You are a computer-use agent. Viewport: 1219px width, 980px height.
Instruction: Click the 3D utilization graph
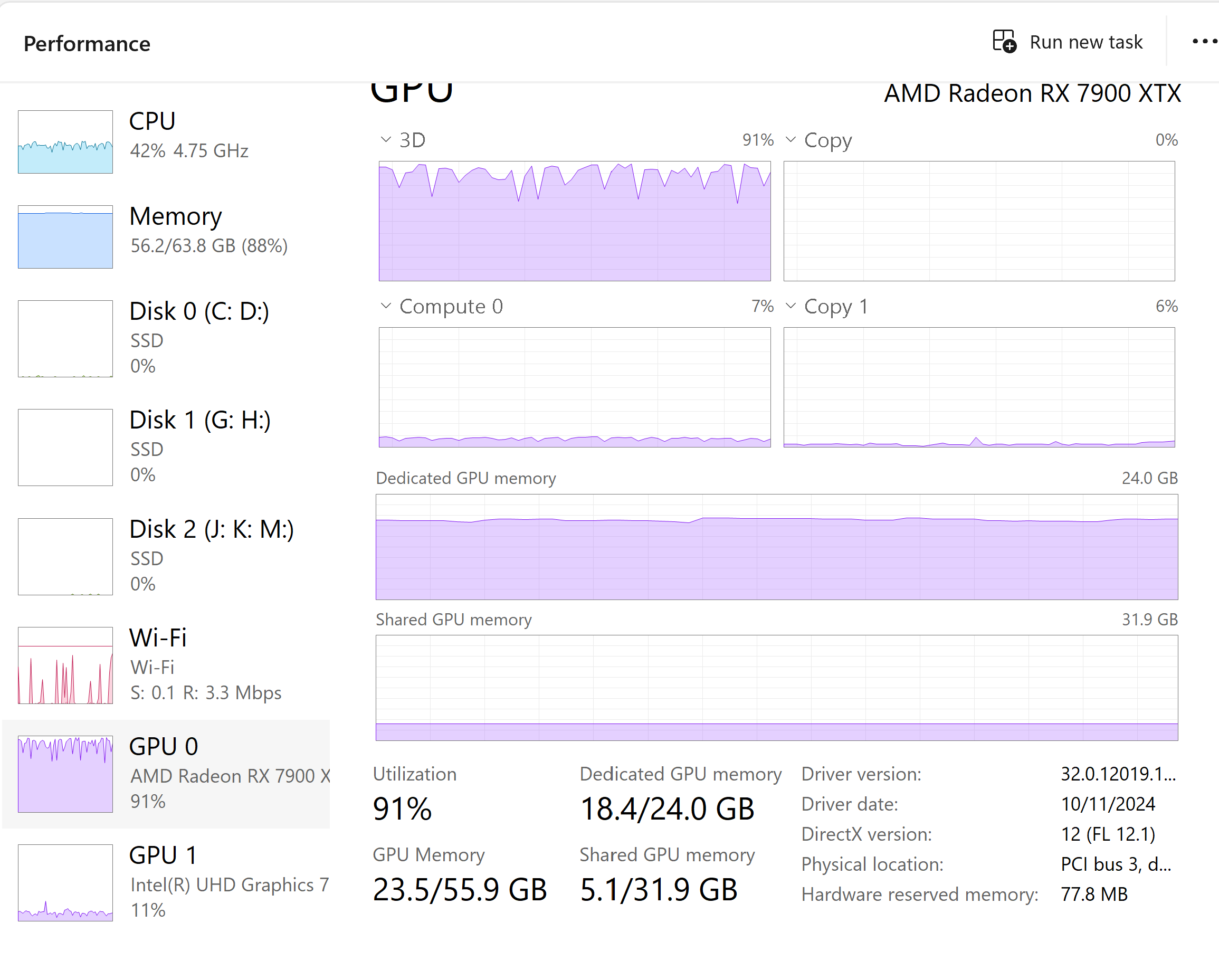point(574,221)
